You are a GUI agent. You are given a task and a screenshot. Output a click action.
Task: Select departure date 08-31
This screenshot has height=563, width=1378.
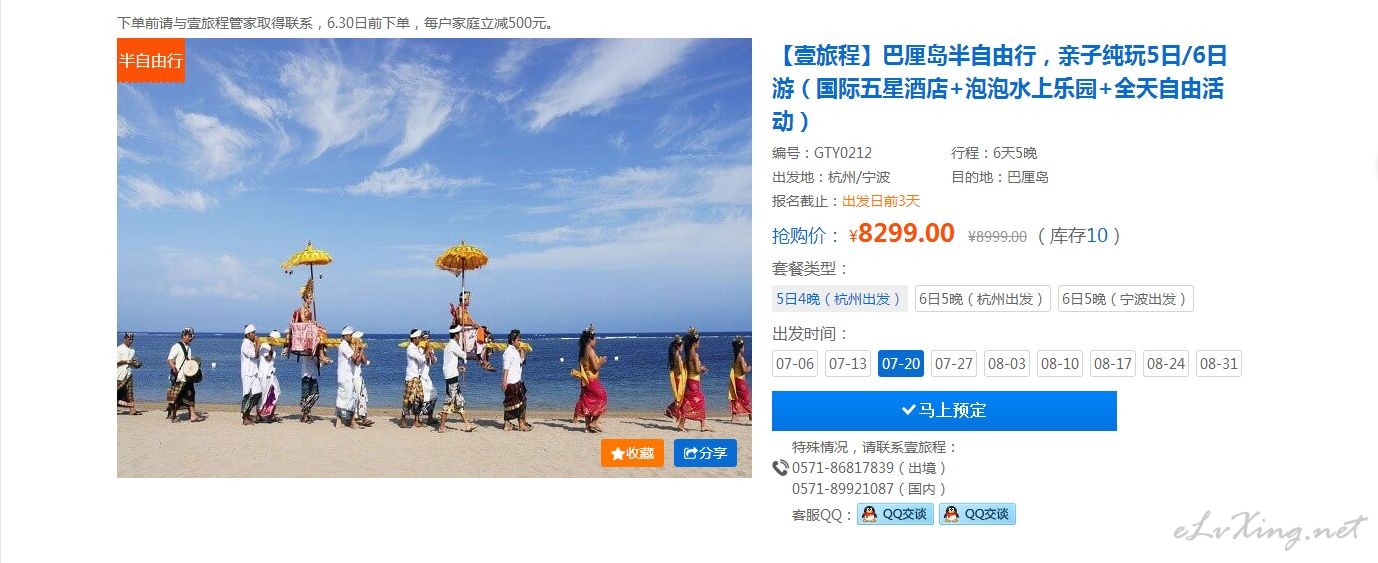[x=1219, y=364]
